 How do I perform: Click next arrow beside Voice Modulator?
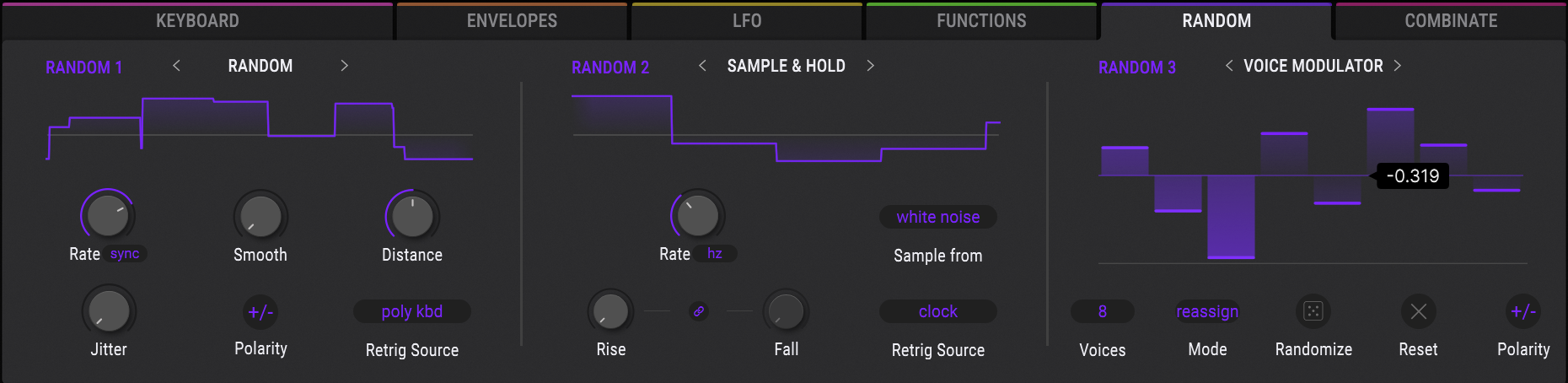pyautogui.click(x=1397, y=66)
